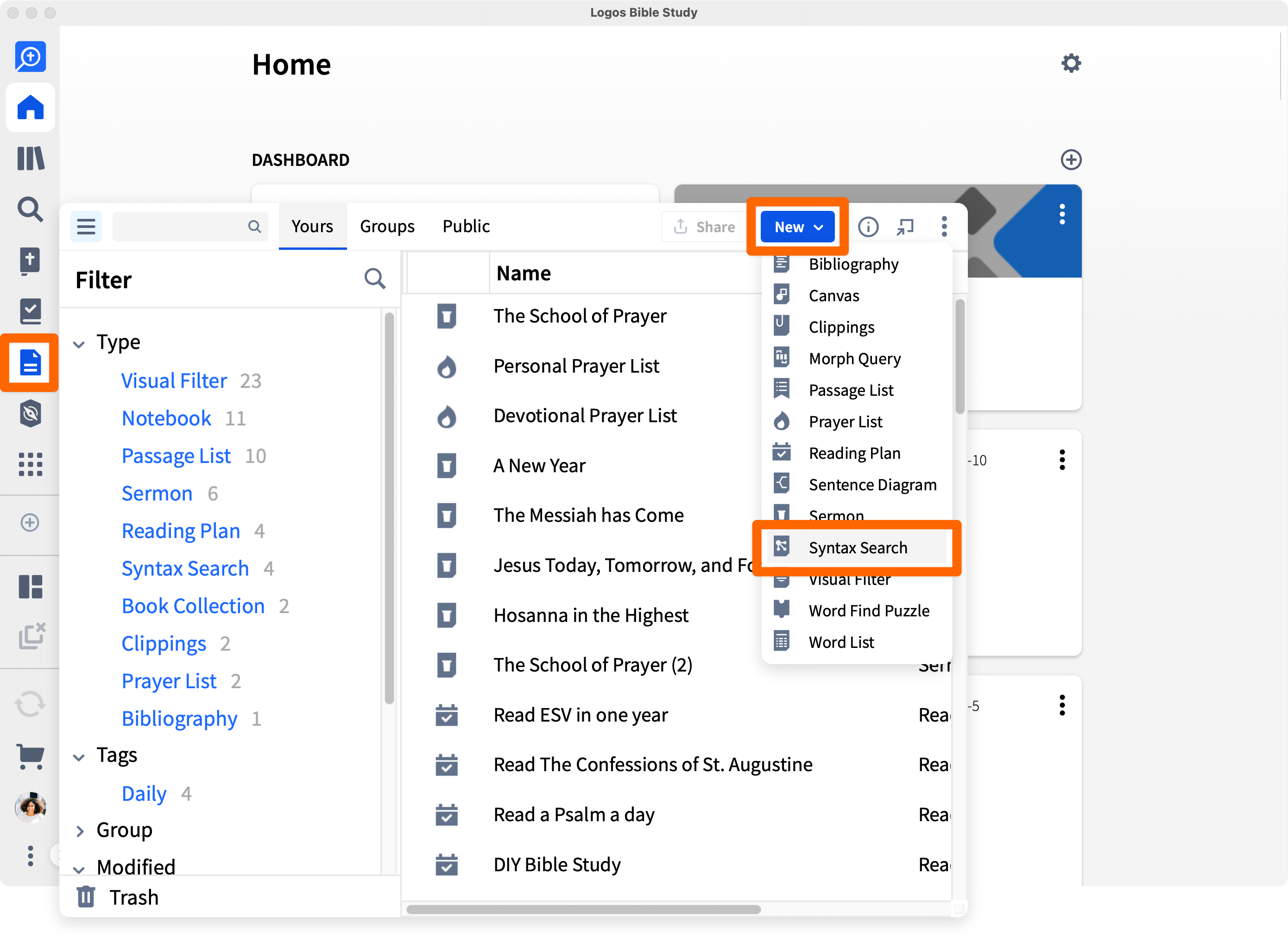1288x938 pixels.
Task: Click the Logos search-plus icon at top
Action: pos(30,56)
